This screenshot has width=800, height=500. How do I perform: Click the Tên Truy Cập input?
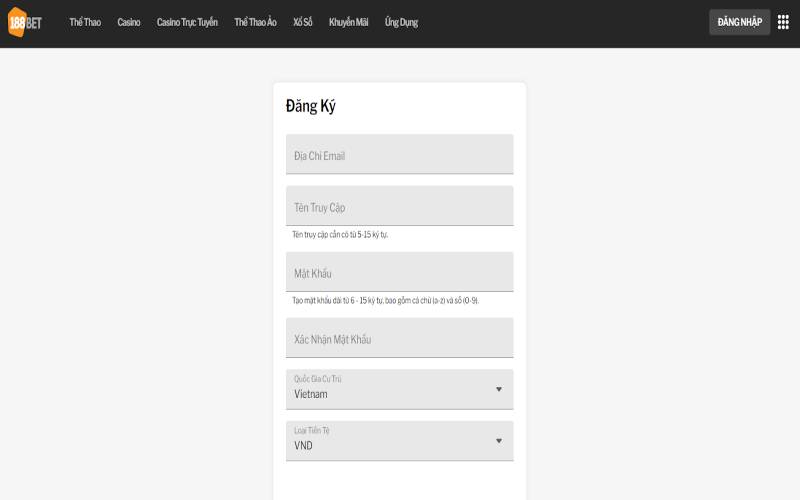tap(399, 206)
